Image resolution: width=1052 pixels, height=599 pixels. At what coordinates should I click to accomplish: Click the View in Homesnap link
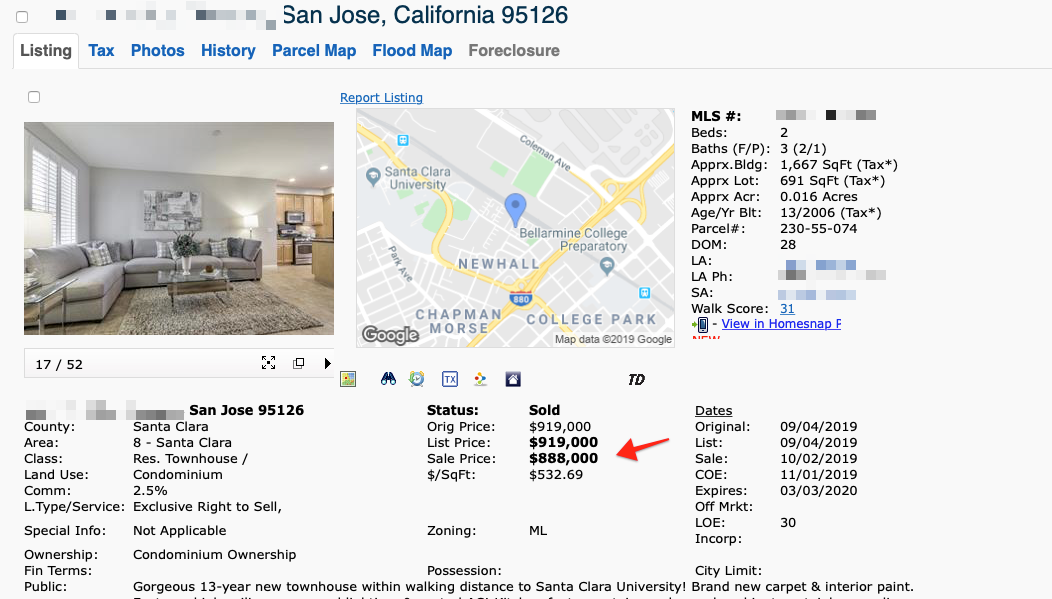point(781,324)
